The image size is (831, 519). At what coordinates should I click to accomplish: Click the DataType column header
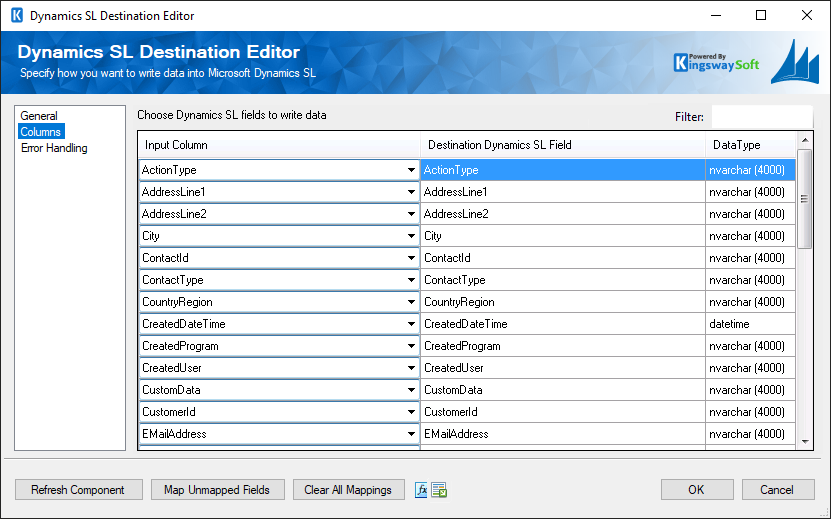pos(750,145)
